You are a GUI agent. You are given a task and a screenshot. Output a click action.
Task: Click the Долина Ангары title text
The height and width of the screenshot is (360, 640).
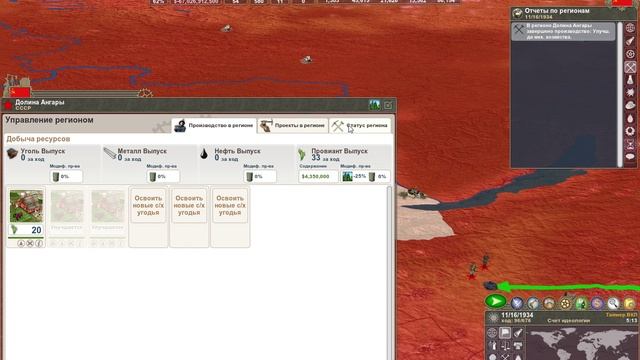[40, 102]
